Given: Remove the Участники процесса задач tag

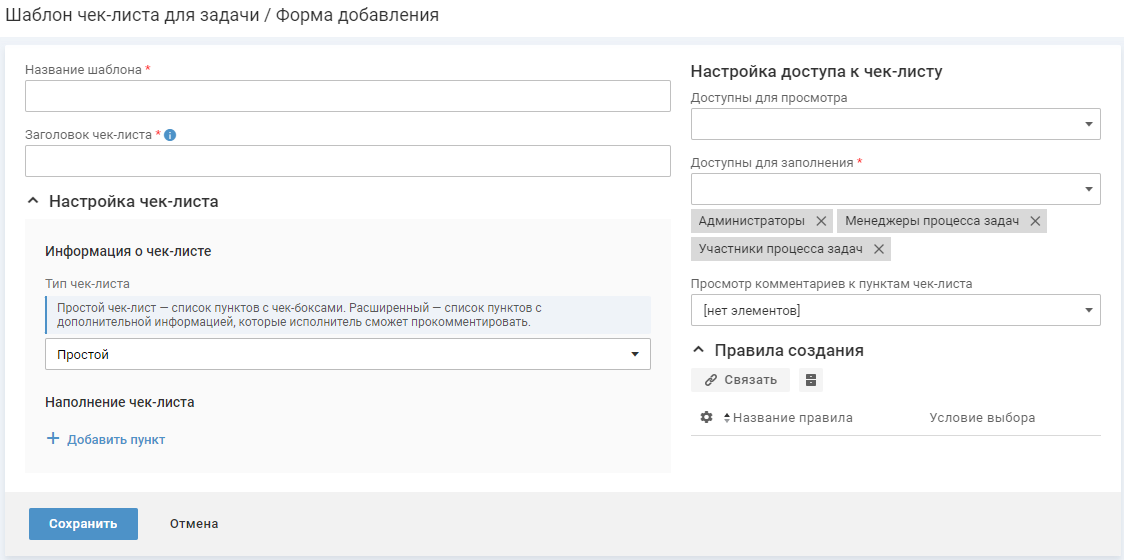Looking at the screenshot, I should (x=879, y=249).
